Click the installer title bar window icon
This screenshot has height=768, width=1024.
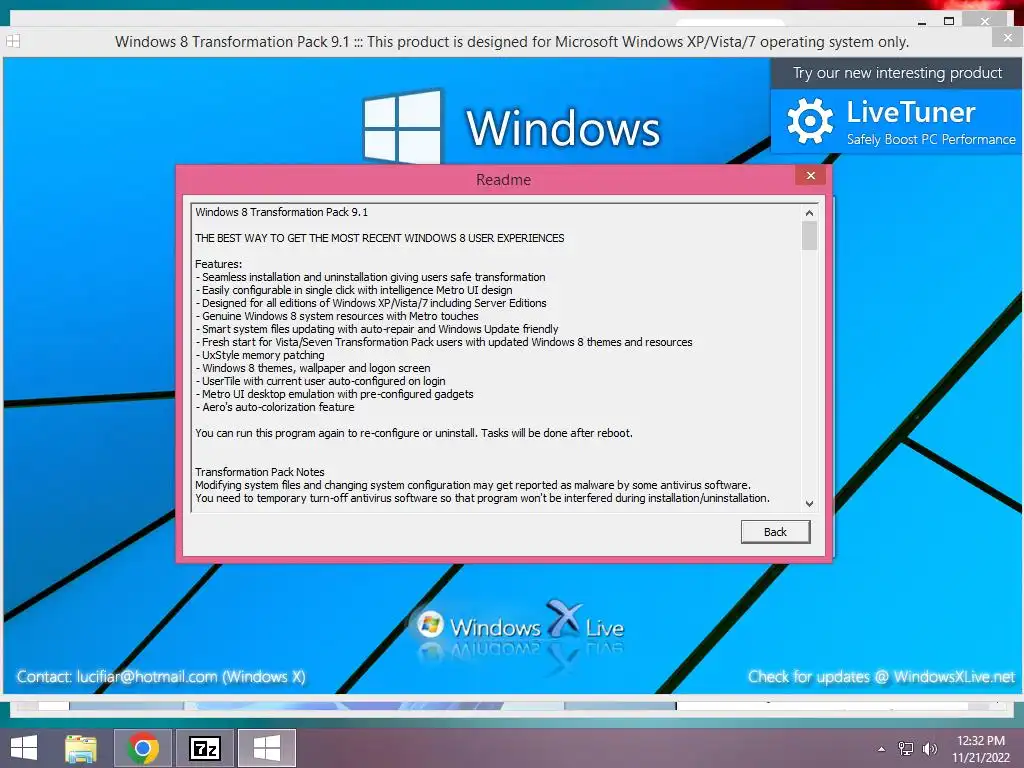[x=13, y=41]
